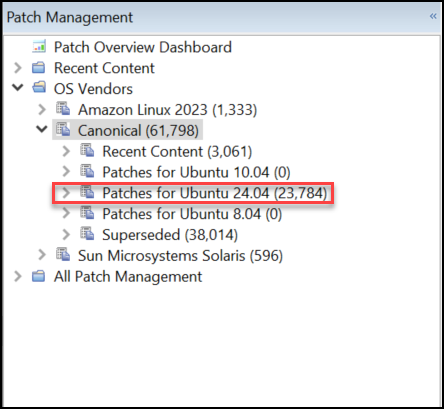Select Patches for Ubuntu 10.04 (0)

[196, 172]
